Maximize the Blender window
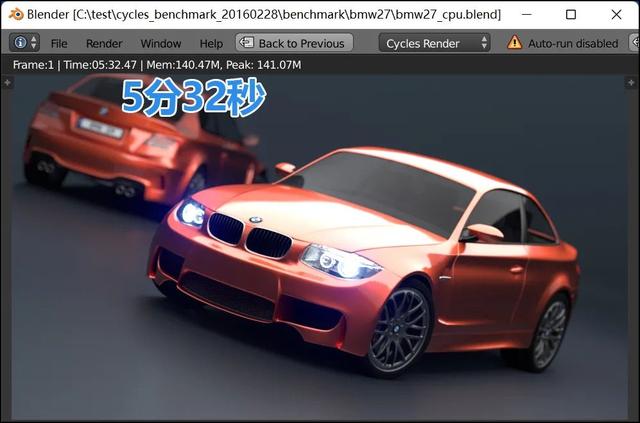 (x=571, y=15)
